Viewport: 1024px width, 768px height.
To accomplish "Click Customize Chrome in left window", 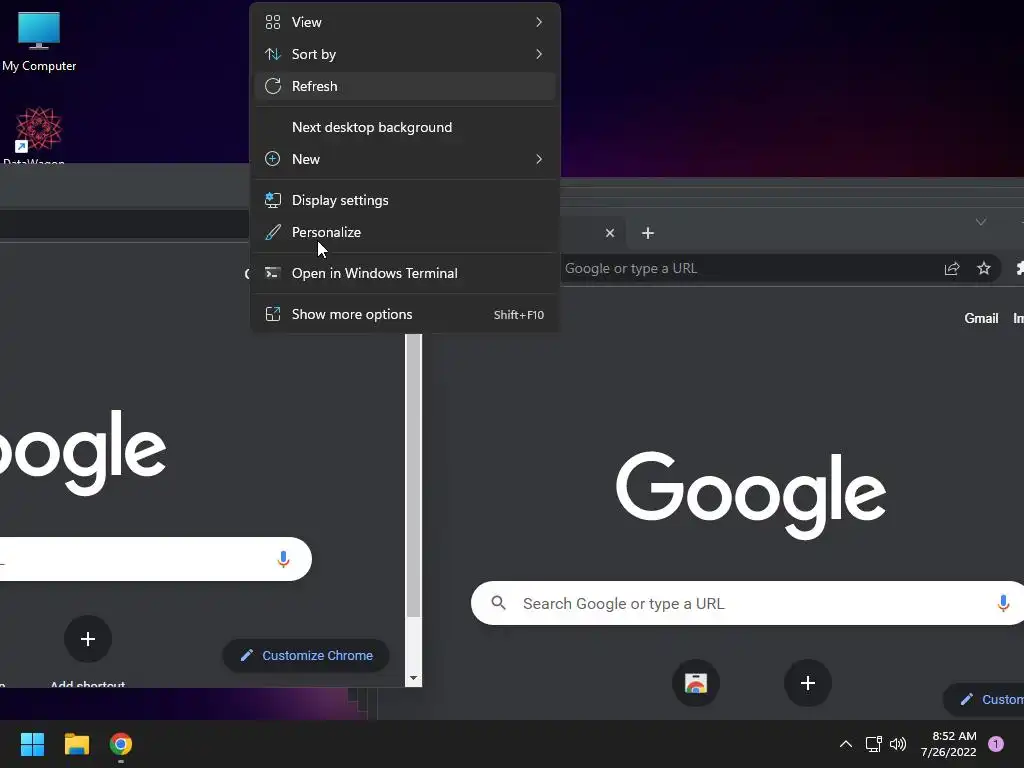I will pyautogui.click(x=306, y=655).
